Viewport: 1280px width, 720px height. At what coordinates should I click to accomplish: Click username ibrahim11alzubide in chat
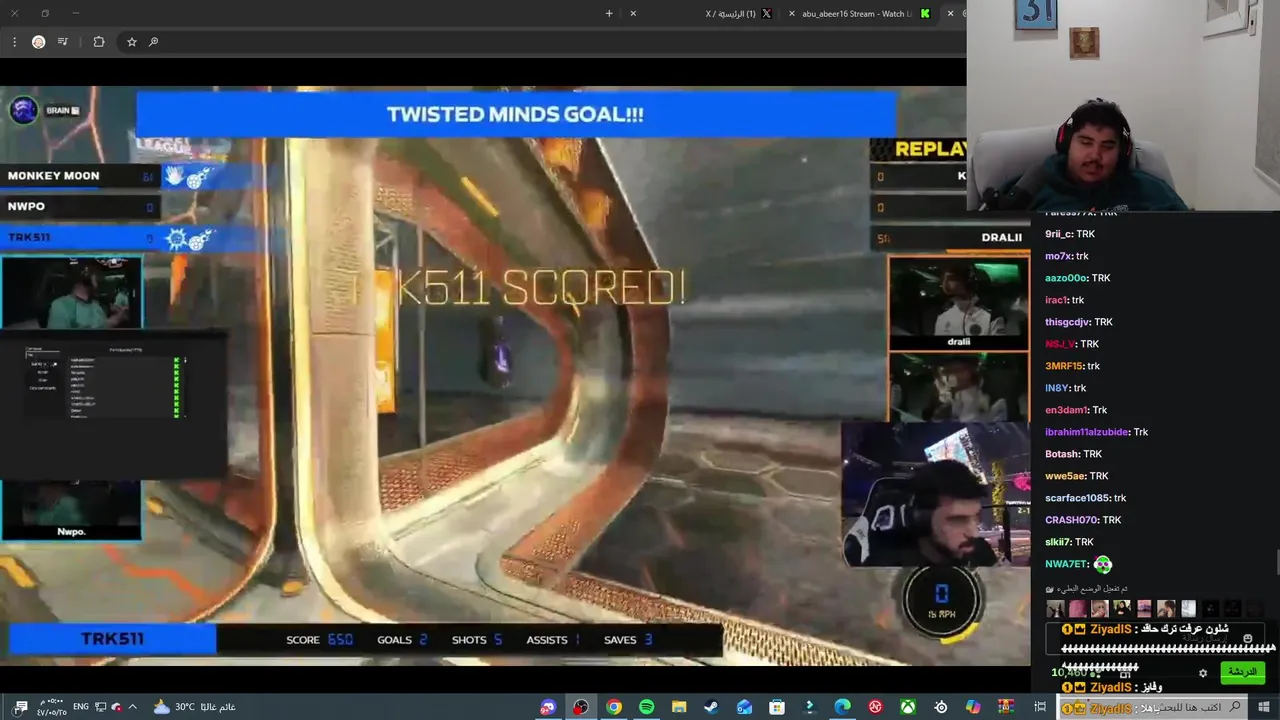click(1086, 432)
